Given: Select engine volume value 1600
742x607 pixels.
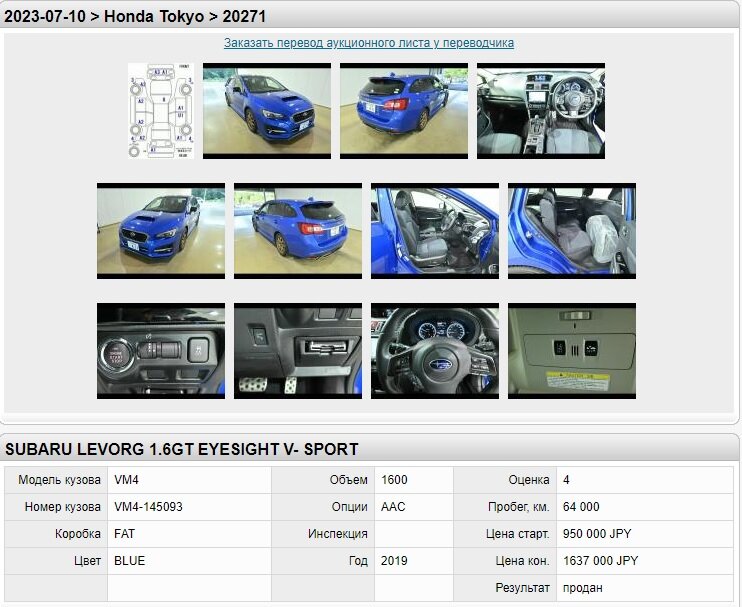Looking at the screenshot, I should [x=394, y=480].
